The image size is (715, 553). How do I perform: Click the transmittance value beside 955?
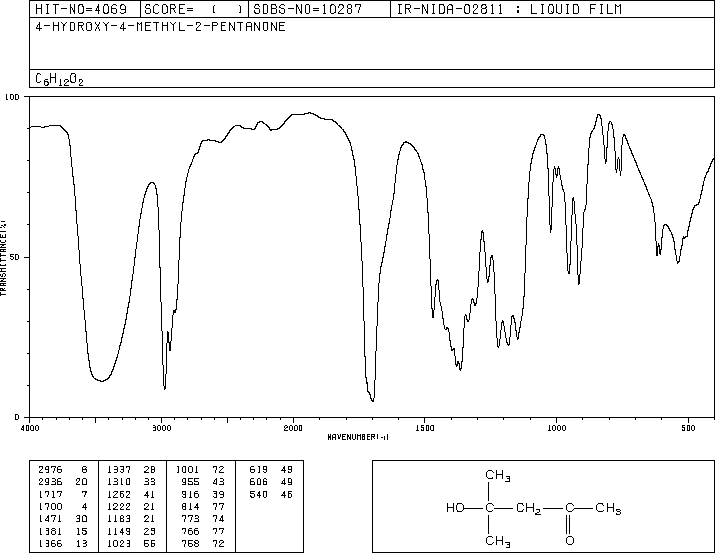point(219,482)
